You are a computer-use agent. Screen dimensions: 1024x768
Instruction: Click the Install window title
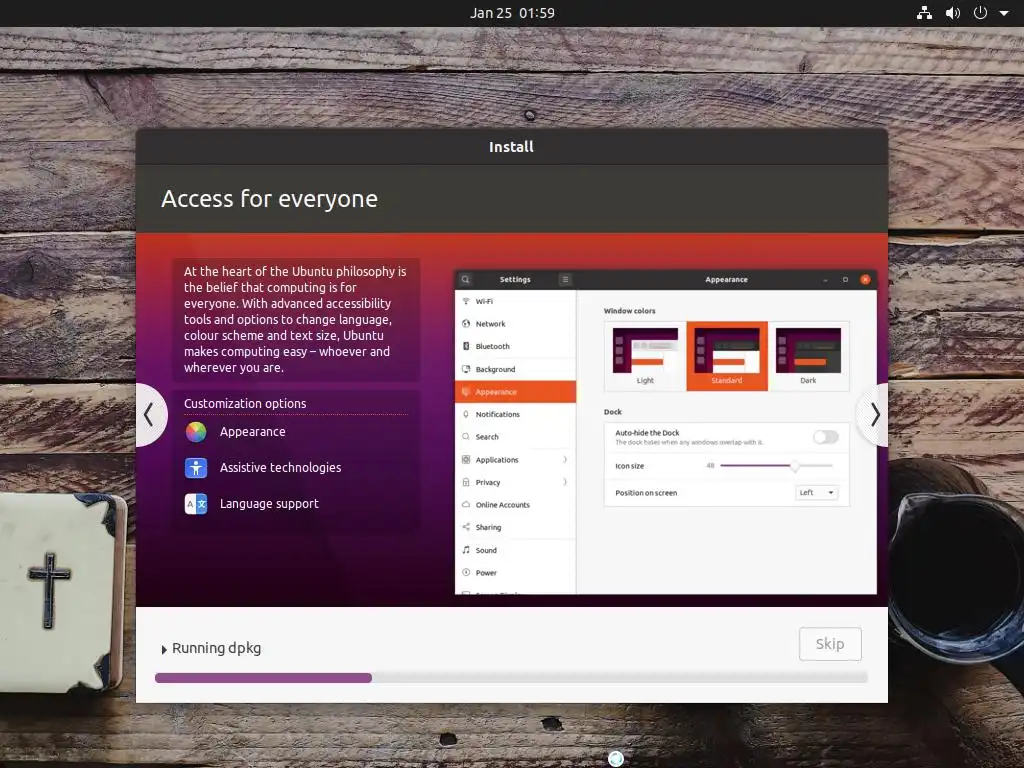click(511, 147)
